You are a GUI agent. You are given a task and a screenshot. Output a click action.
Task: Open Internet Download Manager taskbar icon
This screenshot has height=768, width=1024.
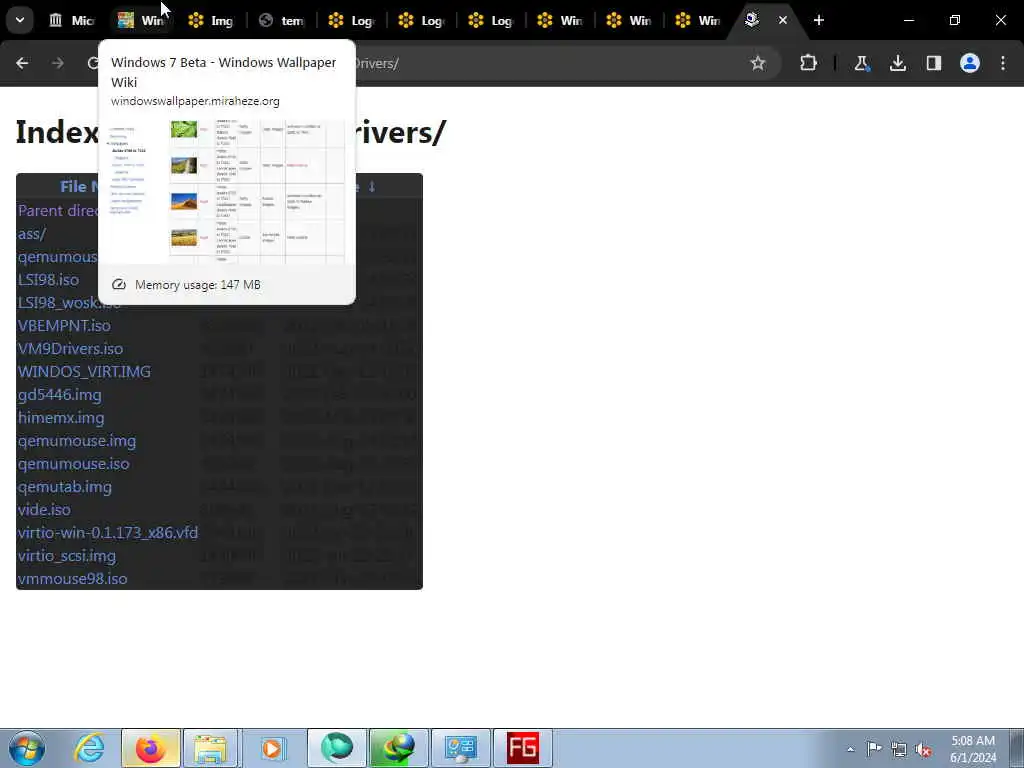pyautogui.click(x=398, y=748)
